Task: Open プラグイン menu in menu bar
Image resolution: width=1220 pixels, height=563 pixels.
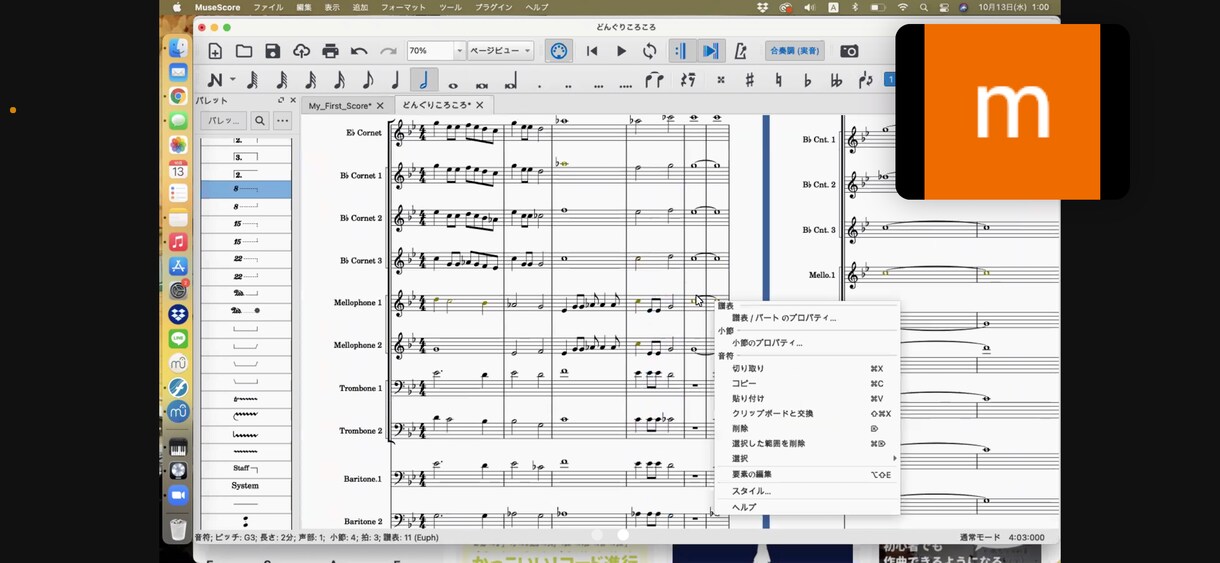Action: coord(494,7)
